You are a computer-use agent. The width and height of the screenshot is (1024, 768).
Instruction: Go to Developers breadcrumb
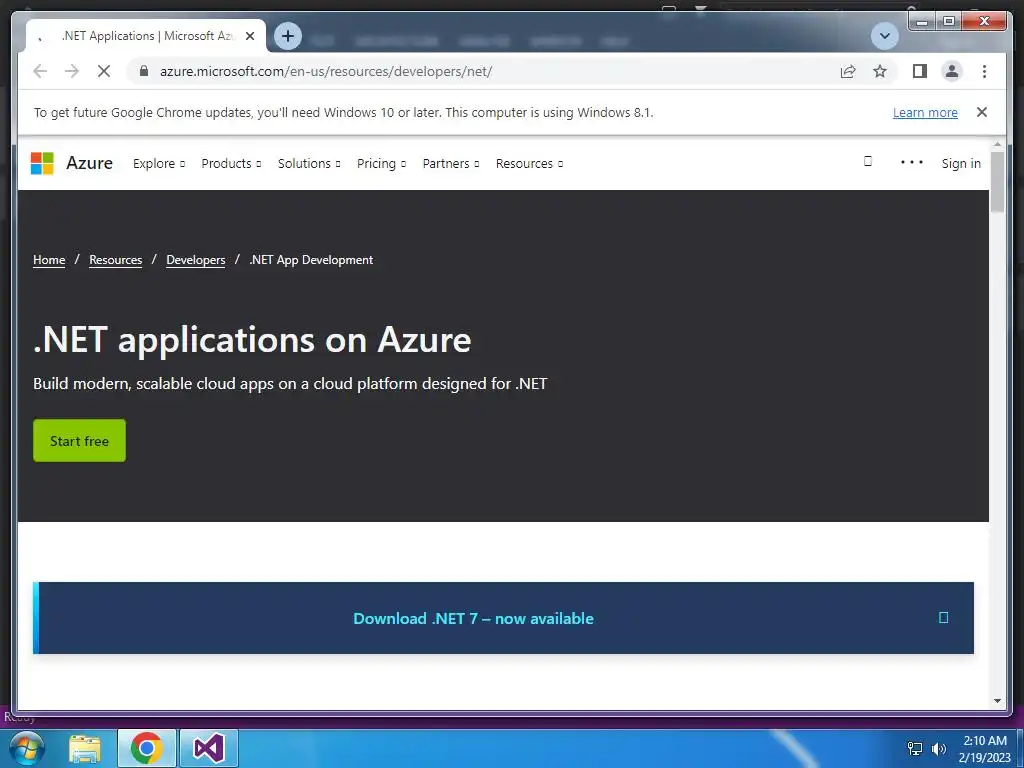(195, 260)
